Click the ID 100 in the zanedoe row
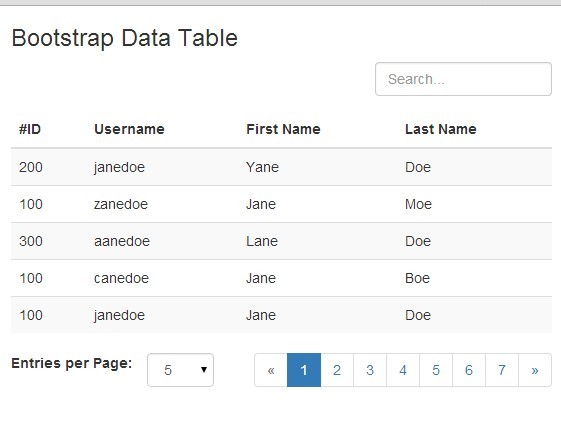This screenshot has width=561, height=427. 31,204
